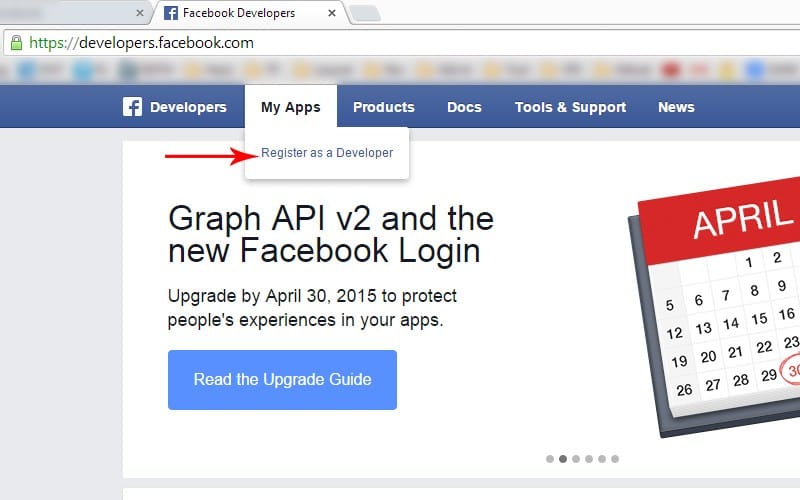Viewport: 800px width, 500px height.
Task: Open Tools & Support menu
Action: 570,107
